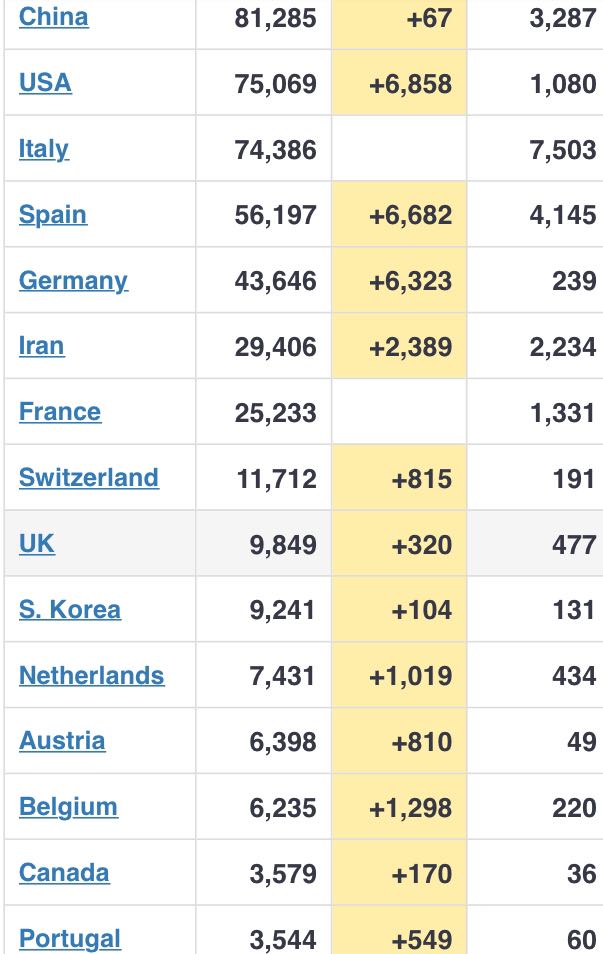Click the Canada country link
603x954 pixels.
[64, 873]
